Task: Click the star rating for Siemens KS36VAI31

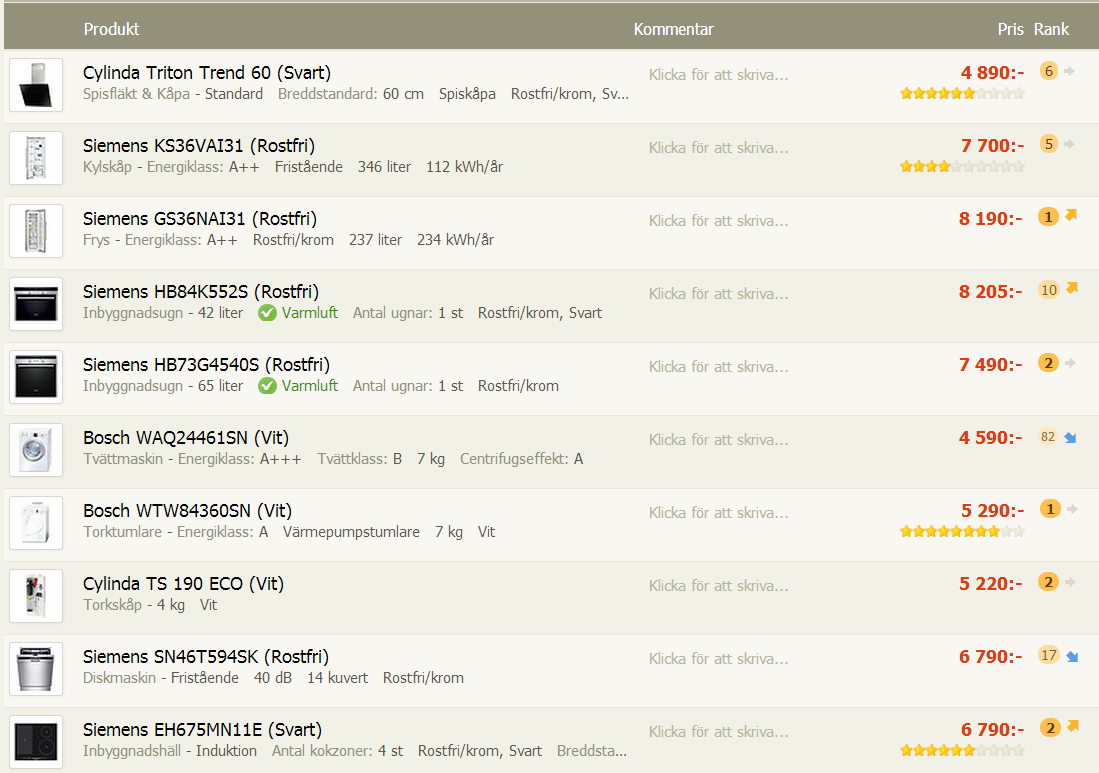Action: click(962, 166)
